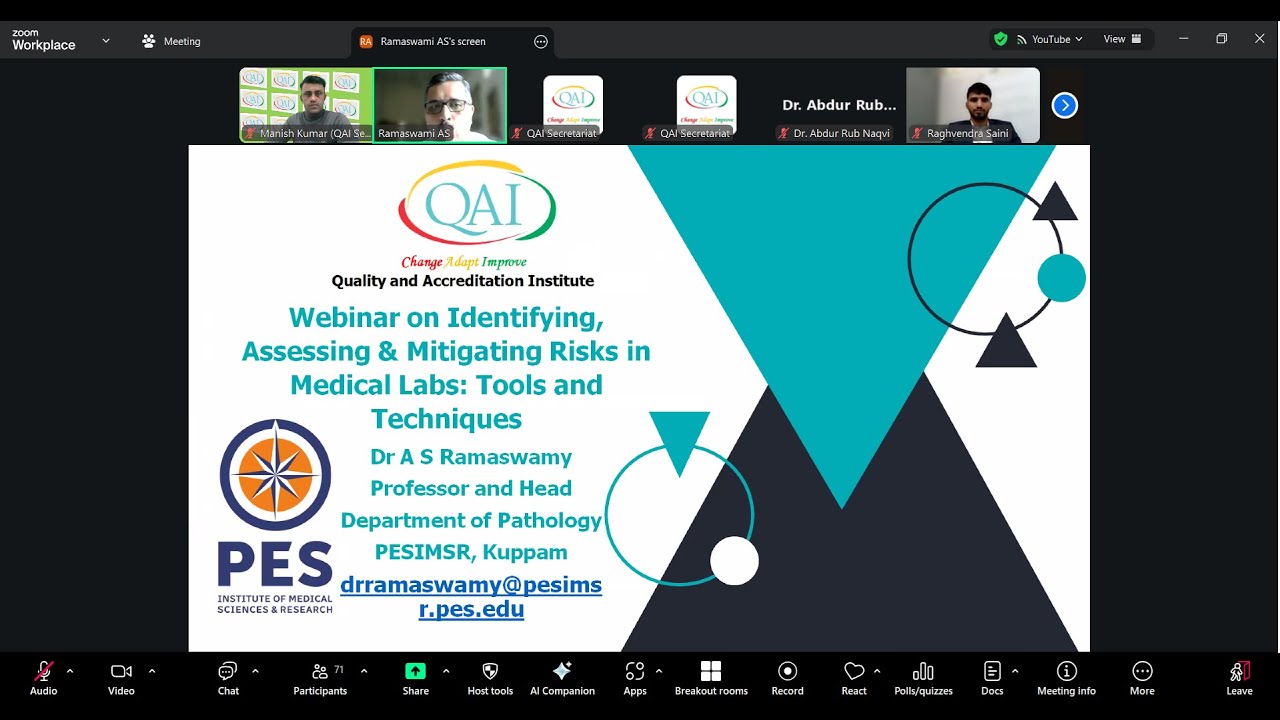Expand the Participants options caret
The width and height of the screenshot is (1280, 720).
(x=364, y=671)
